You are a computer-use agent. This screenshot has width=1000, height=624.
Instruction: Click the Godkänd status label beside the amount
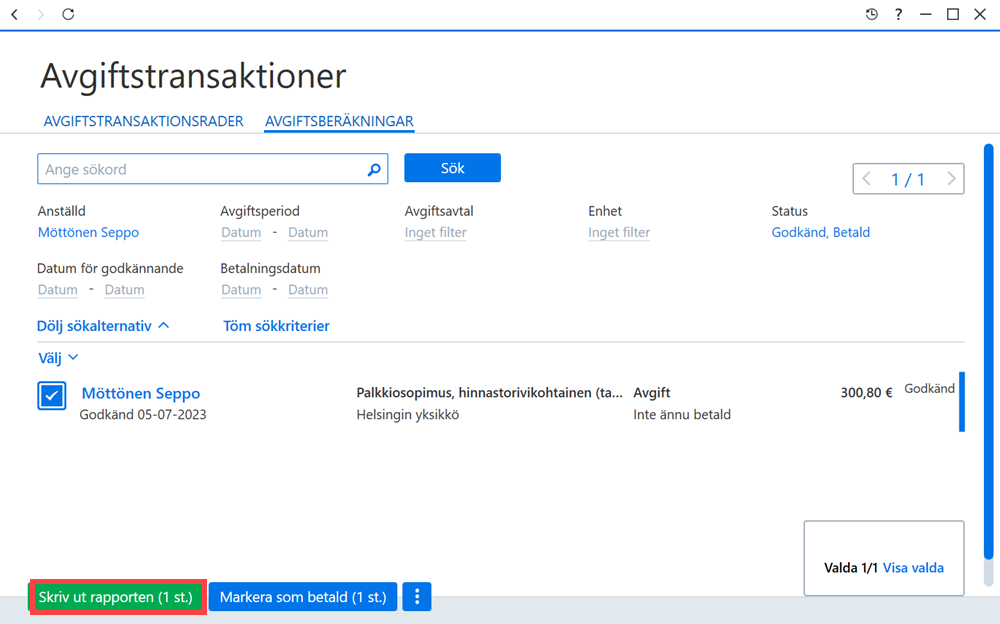929,389
